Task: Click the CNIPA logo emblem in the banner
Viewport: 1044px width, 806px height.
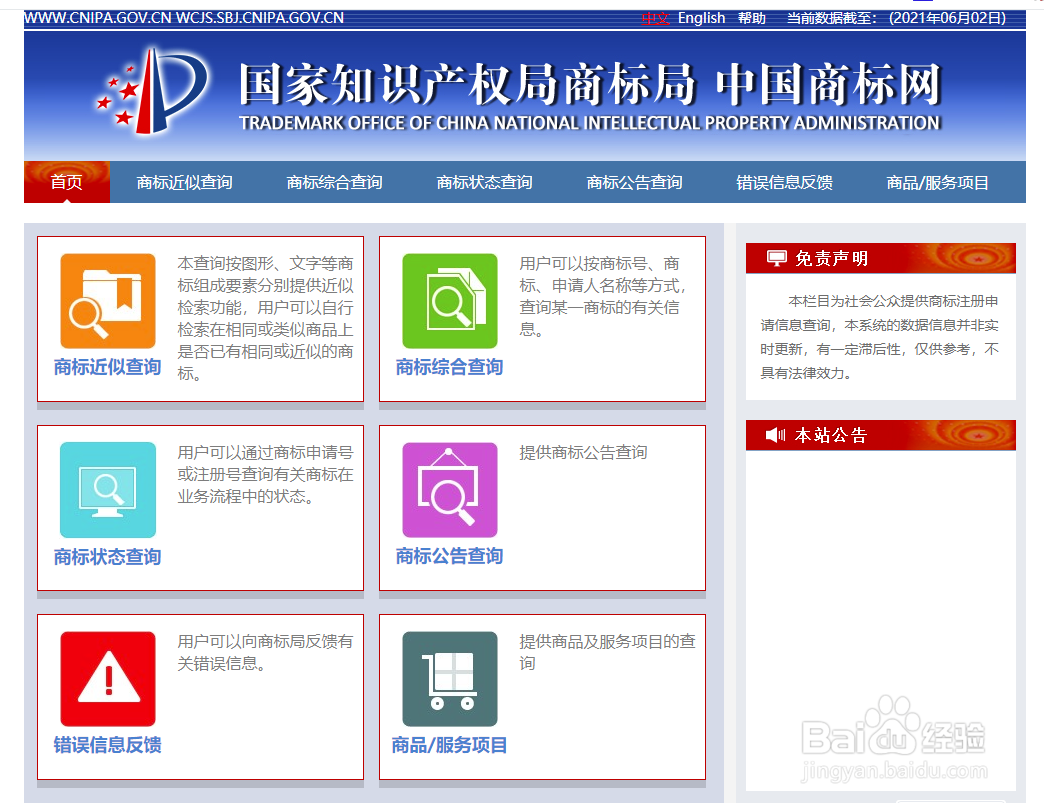Action: [153, 91]
